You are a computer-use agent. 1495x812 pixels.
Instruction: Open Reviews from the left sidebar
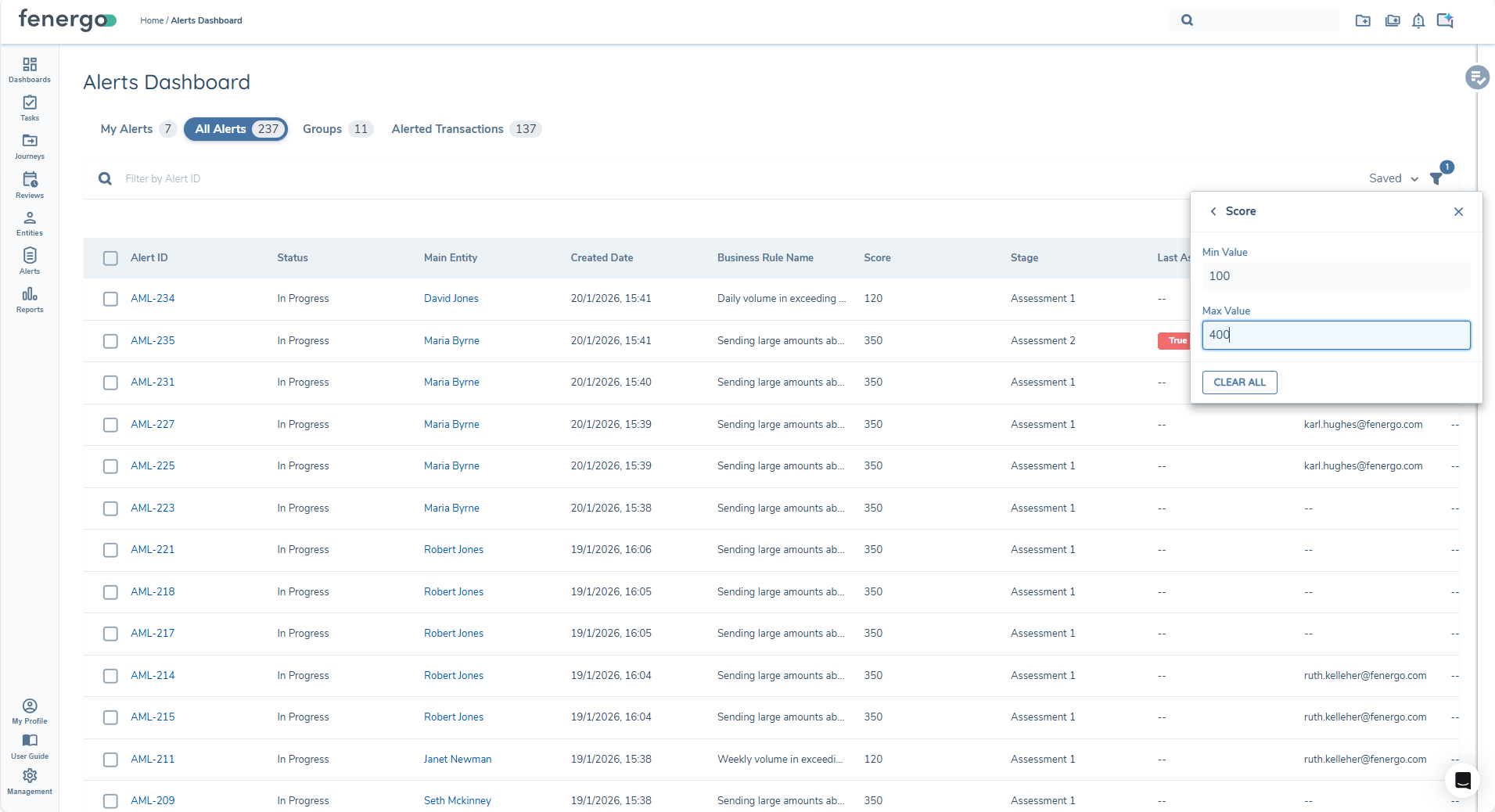click(29, 184)
